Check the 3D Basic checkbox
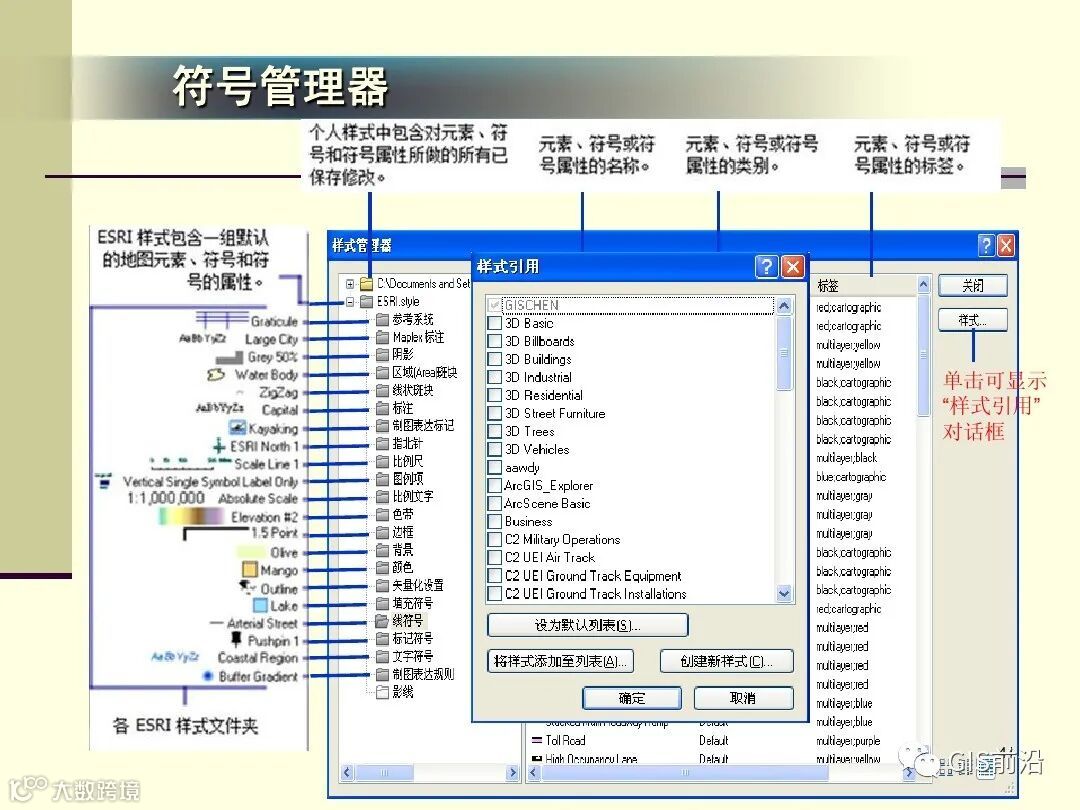This screenshot has width=1080, height=810. coord(495,323)
